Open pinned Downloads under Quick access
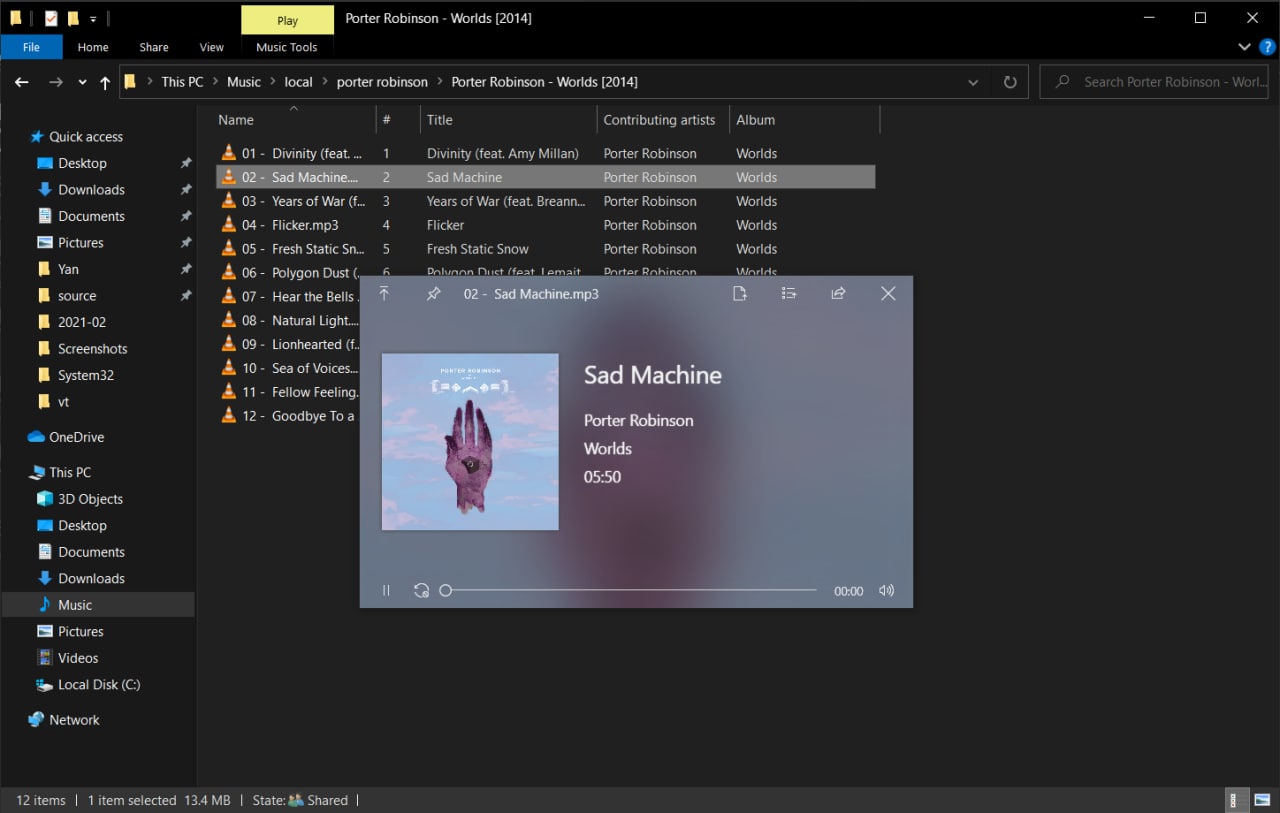1280x813 pixels. (x=91, y=190)
